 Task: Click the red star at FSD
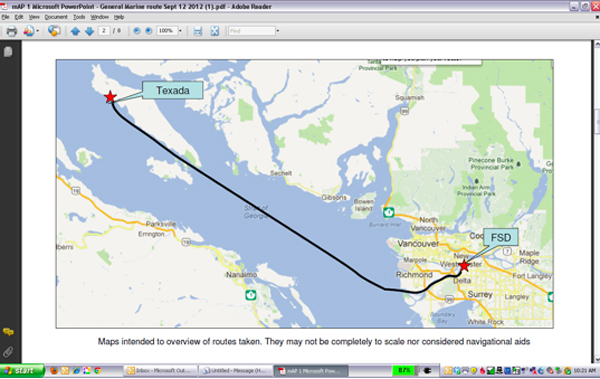(x=464, y=265)
